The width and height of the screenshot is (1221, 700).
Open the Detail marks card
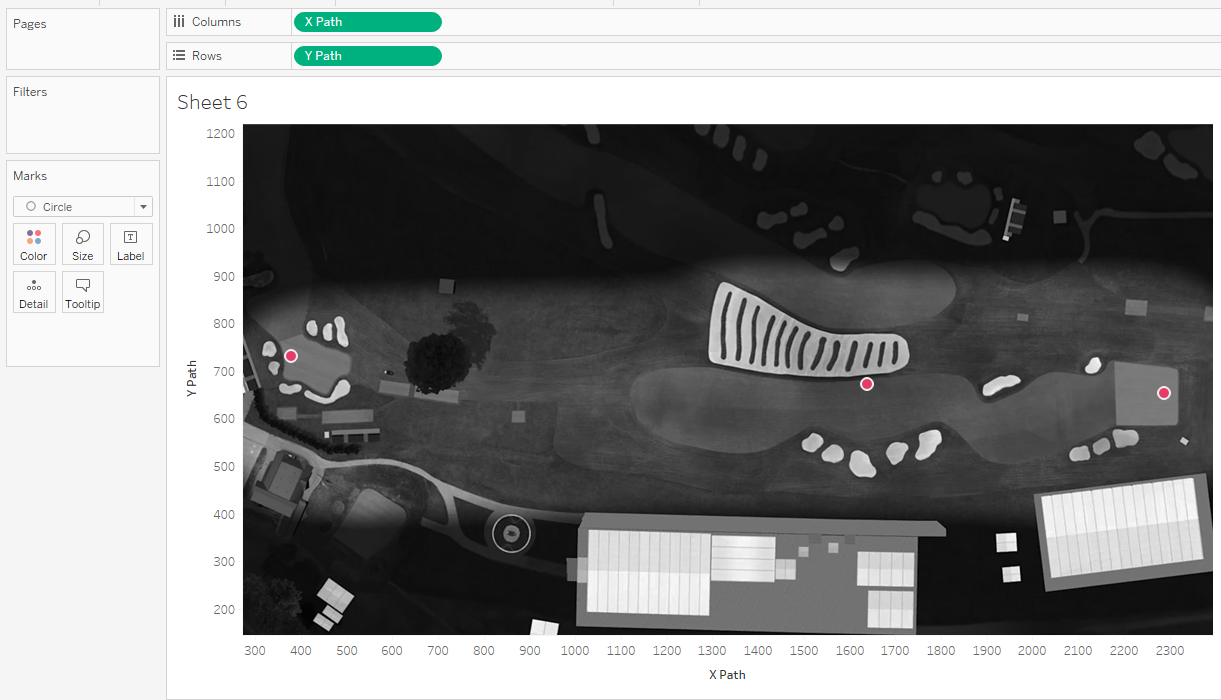tap(34, 292)
